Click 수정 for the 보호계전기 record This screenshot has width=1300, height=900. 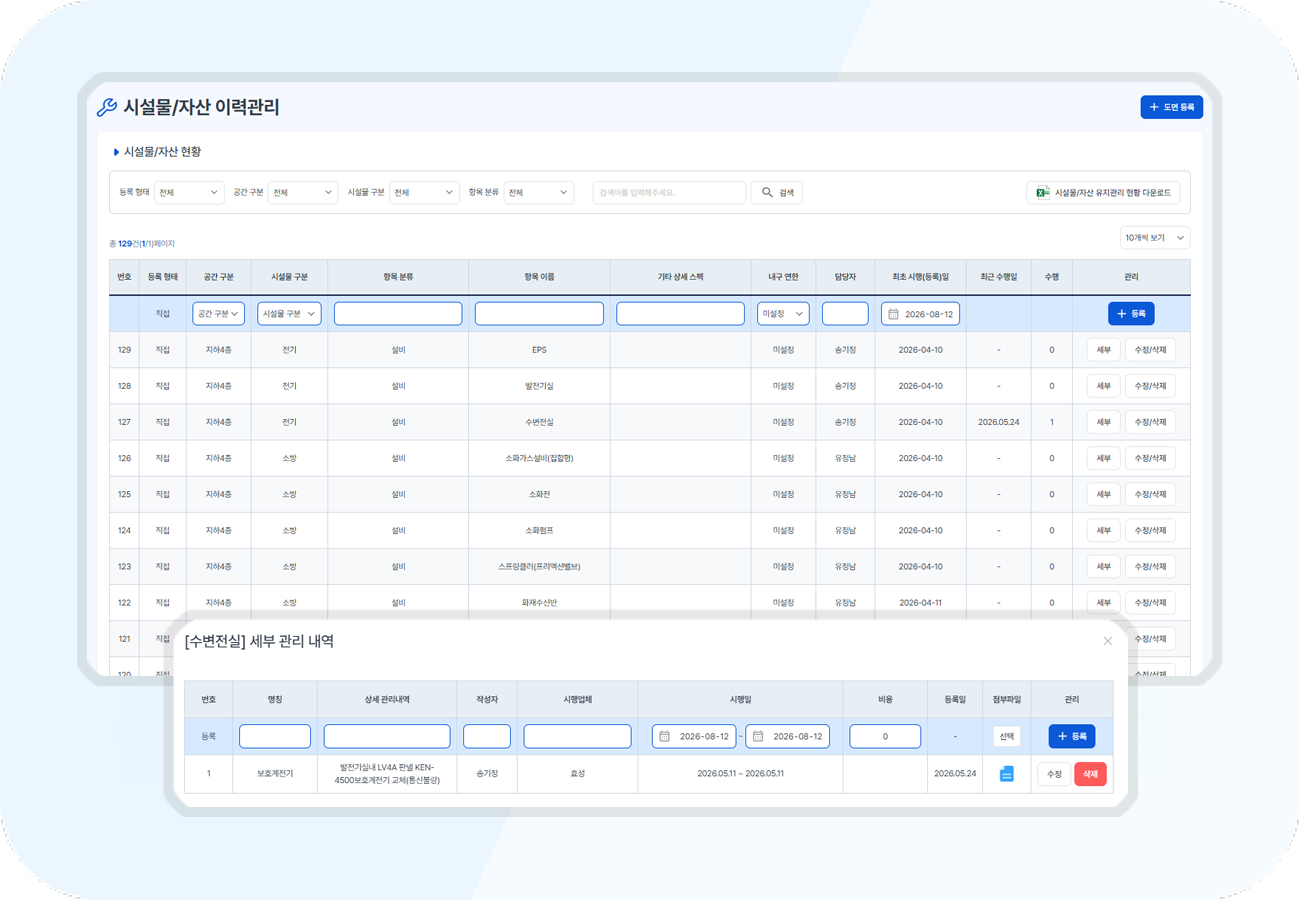pyautogui.click(x=1054, y=774)
